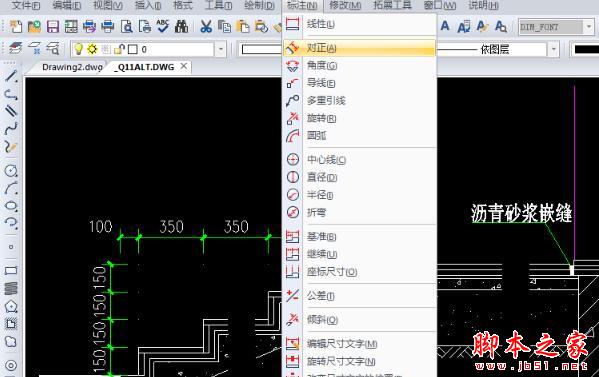
Task: Click the text find magnifier A icon
Action: click(x=500, y=26)
